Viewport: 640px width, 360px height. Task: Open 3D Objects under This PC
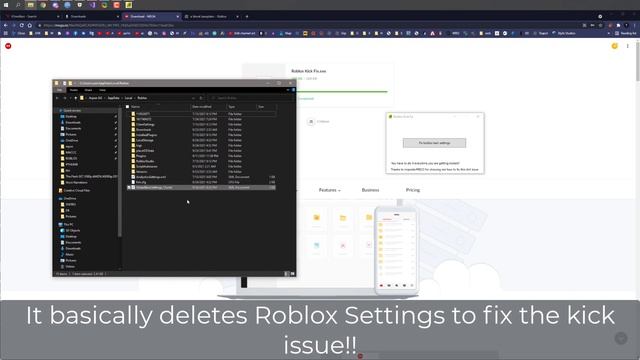coord(73,231)
